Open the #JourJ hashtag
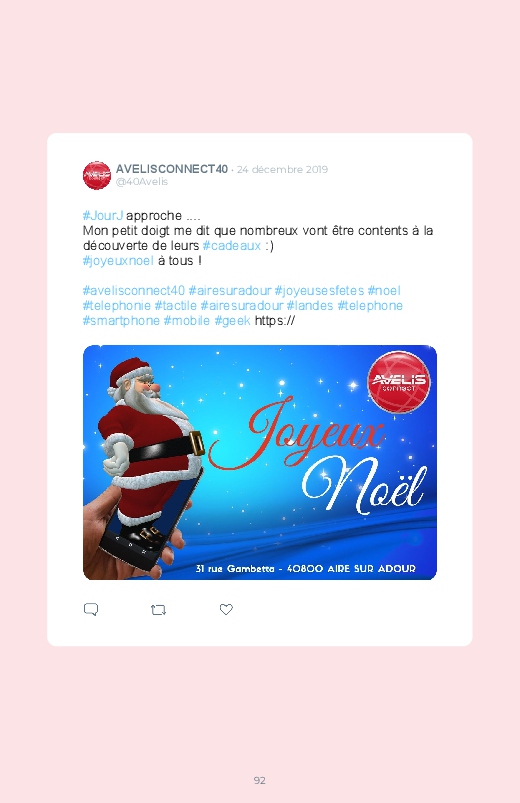The height and width of the screenshot is (803, 520). click(x=103, y=216)
